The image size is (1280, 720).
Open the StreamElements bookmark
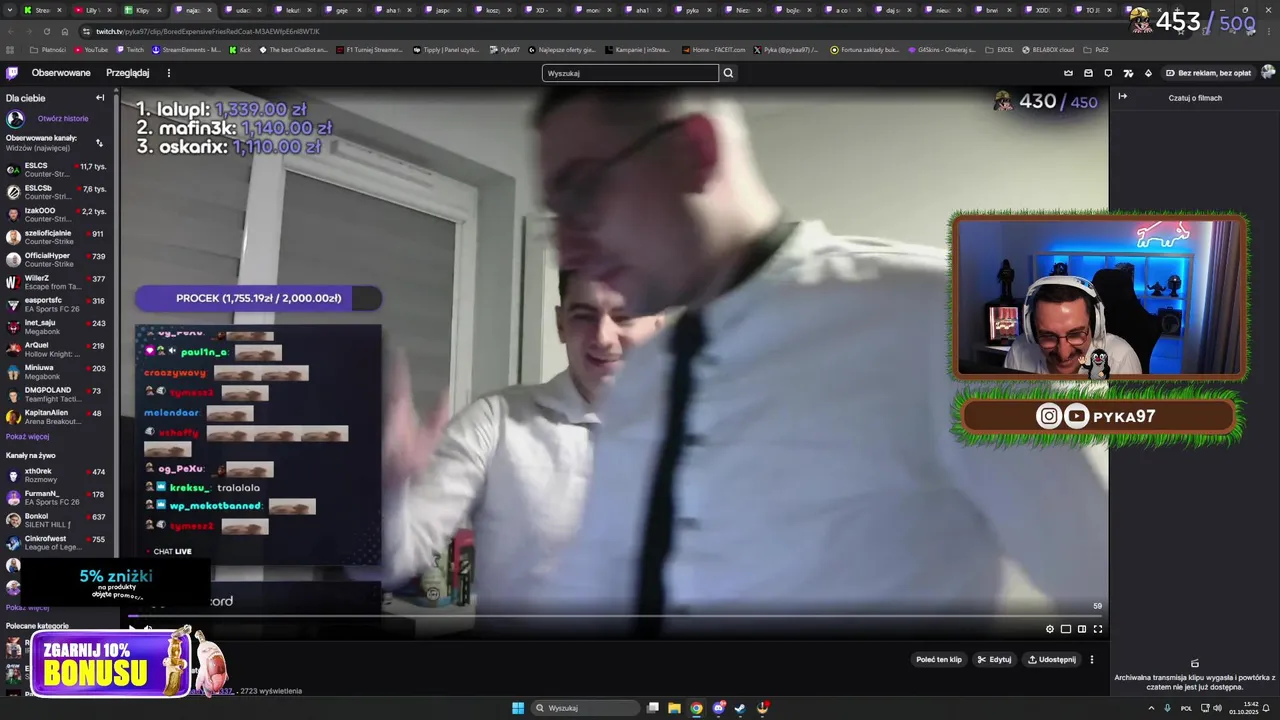click(x=186, y=49)
